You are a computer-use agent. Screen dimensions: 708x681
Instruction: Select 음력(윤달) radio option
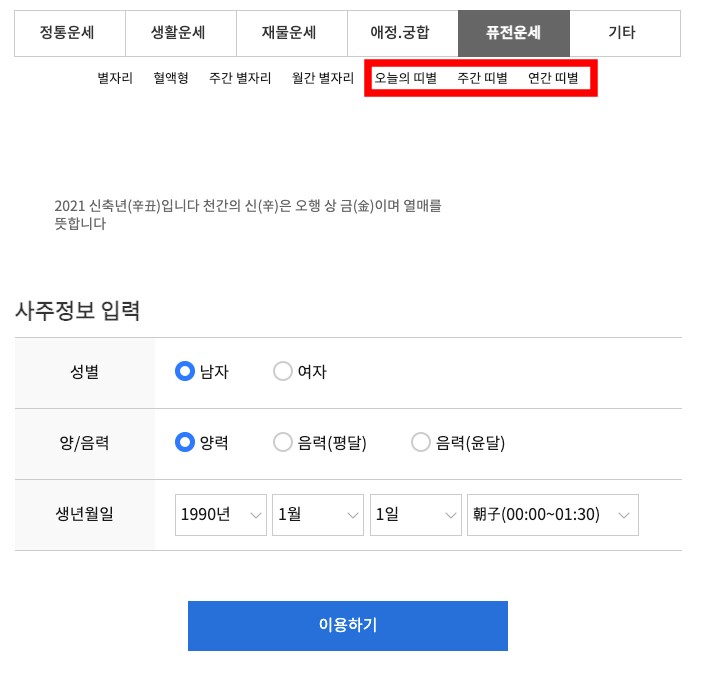tap(420, 442)
